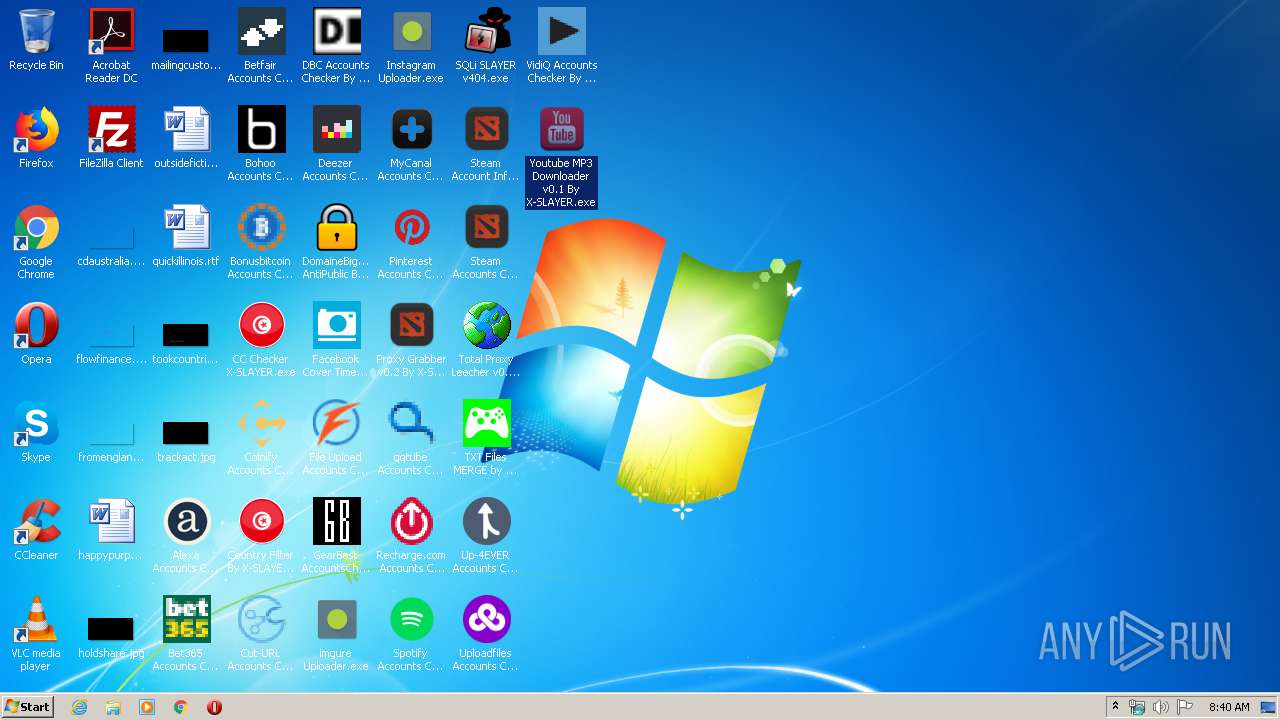
Task: Select imgure Uploader.exe icon
Action: [x=336, y=634]
